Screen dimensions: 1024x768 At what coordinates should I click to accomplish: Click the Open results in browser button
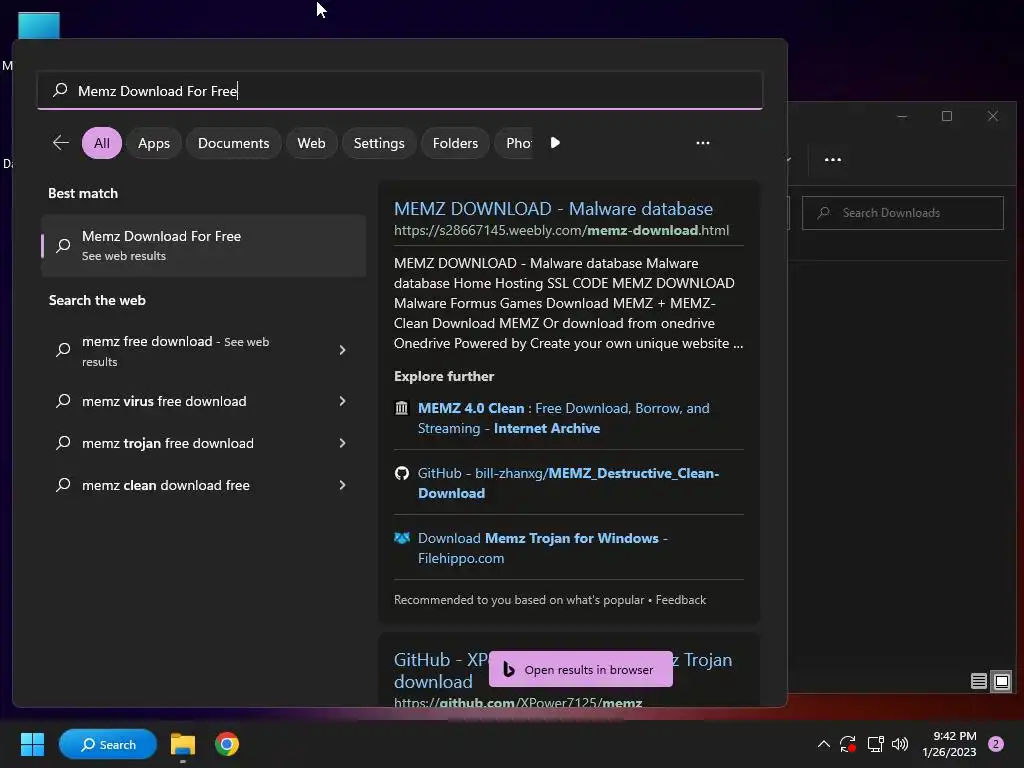click(x=581, y=669)
